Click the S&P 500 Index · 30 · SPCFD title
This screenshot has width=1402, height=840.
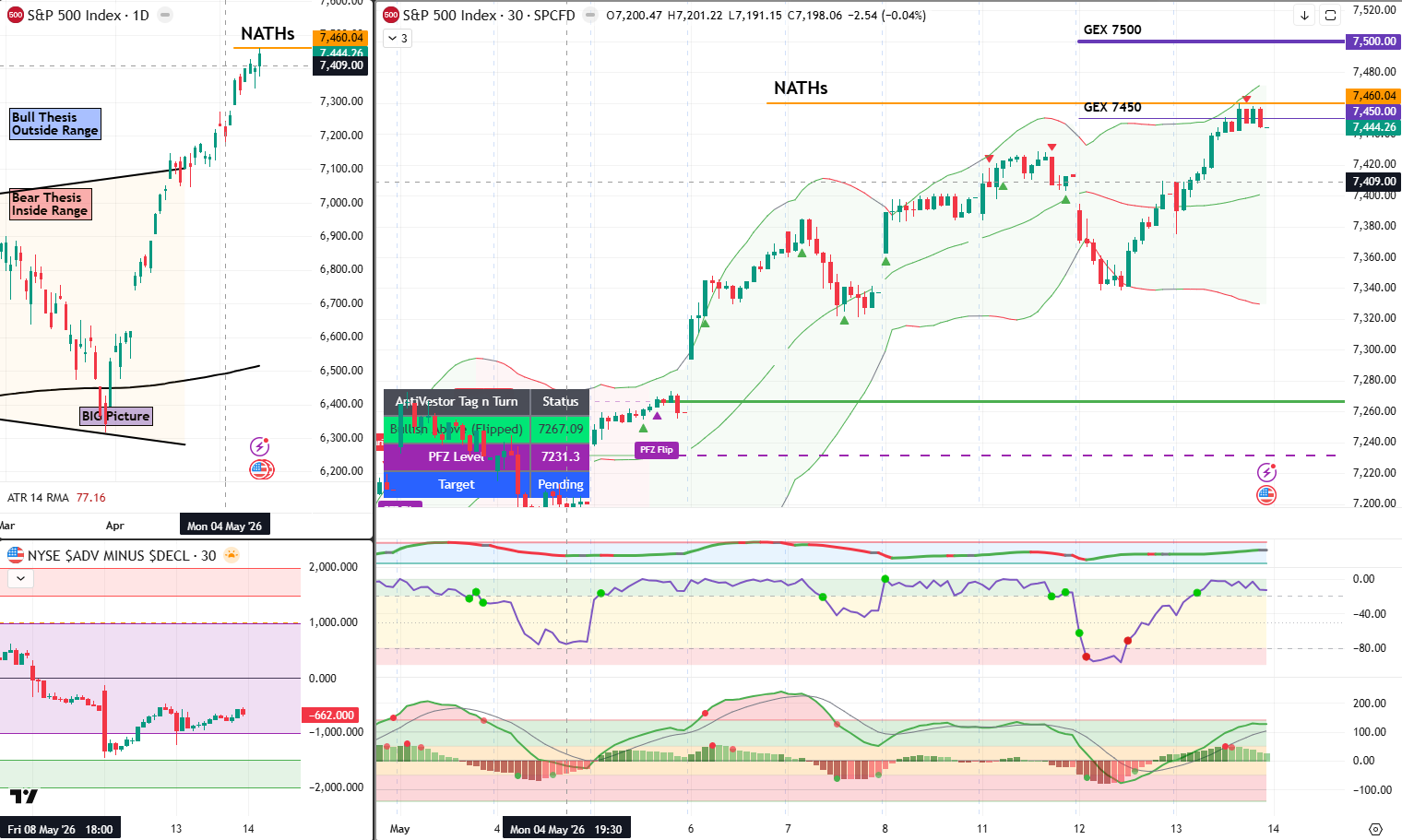[489, 15]
